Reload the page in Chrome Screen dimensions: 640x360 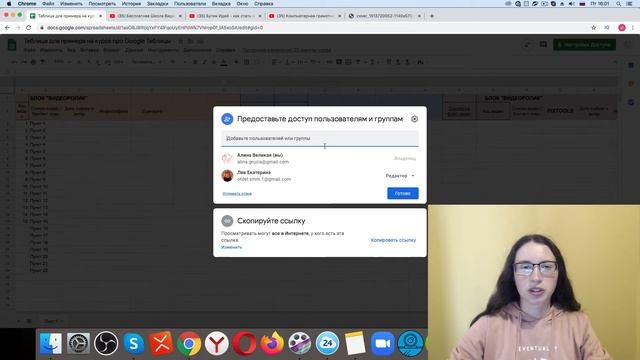coord(29,28)
